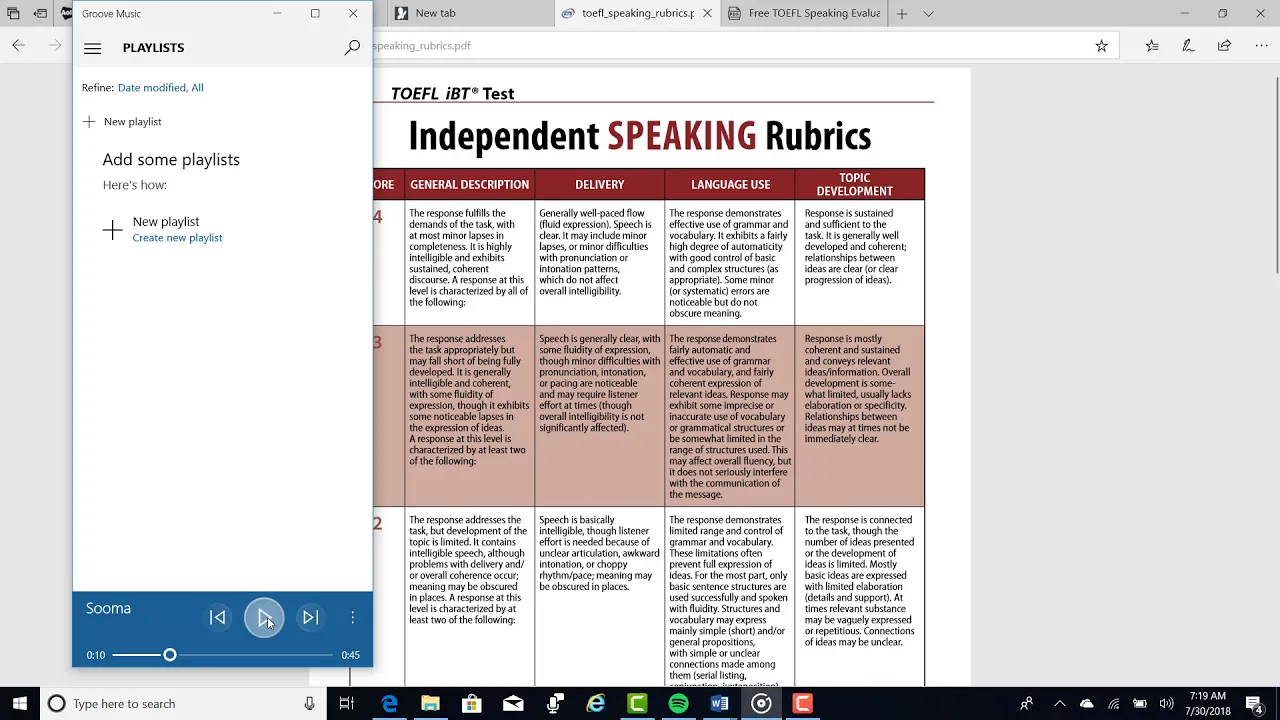Click the GENERAL DESCRIPTION column header
Screen dimensions: 1280x720
click(x=469, y=185)
